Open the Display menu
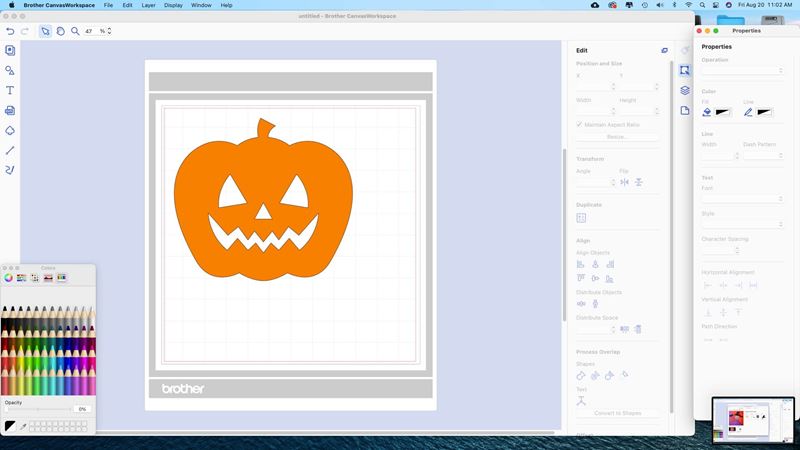Screen dimensions: 800x450 tap(174, 5)
